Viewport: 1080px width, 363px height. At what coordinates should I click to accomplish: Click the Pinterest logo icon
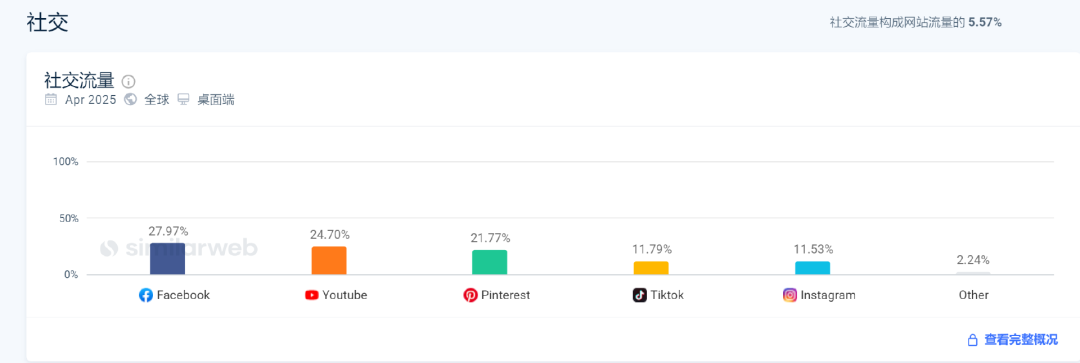click(x=470, y=295)
